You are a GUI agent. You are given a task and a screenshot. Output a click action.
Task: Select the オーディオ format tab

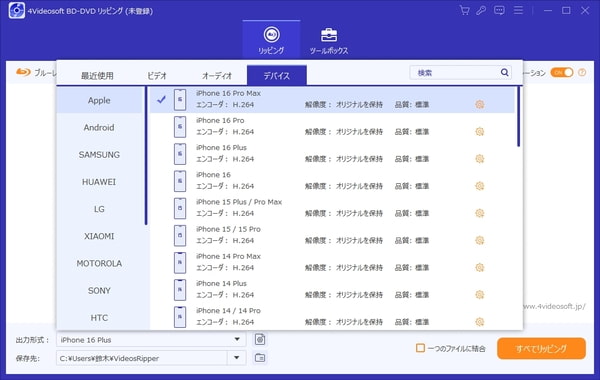tap(217, 75)
